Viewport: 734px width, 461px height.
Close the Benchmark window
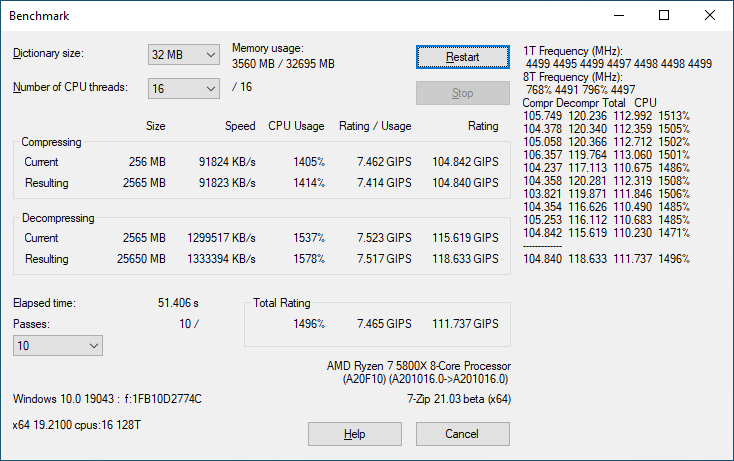coord(710,16)
